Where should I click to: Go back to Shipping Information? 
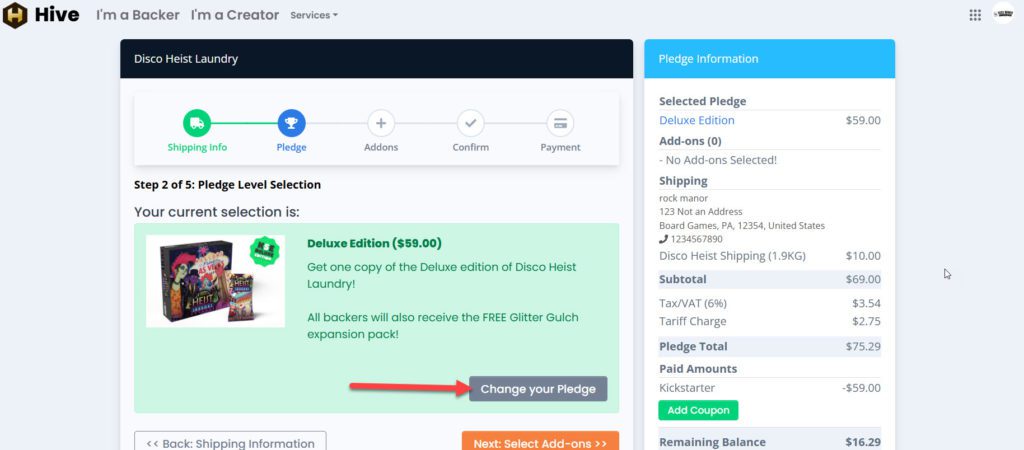coord(230,442)
